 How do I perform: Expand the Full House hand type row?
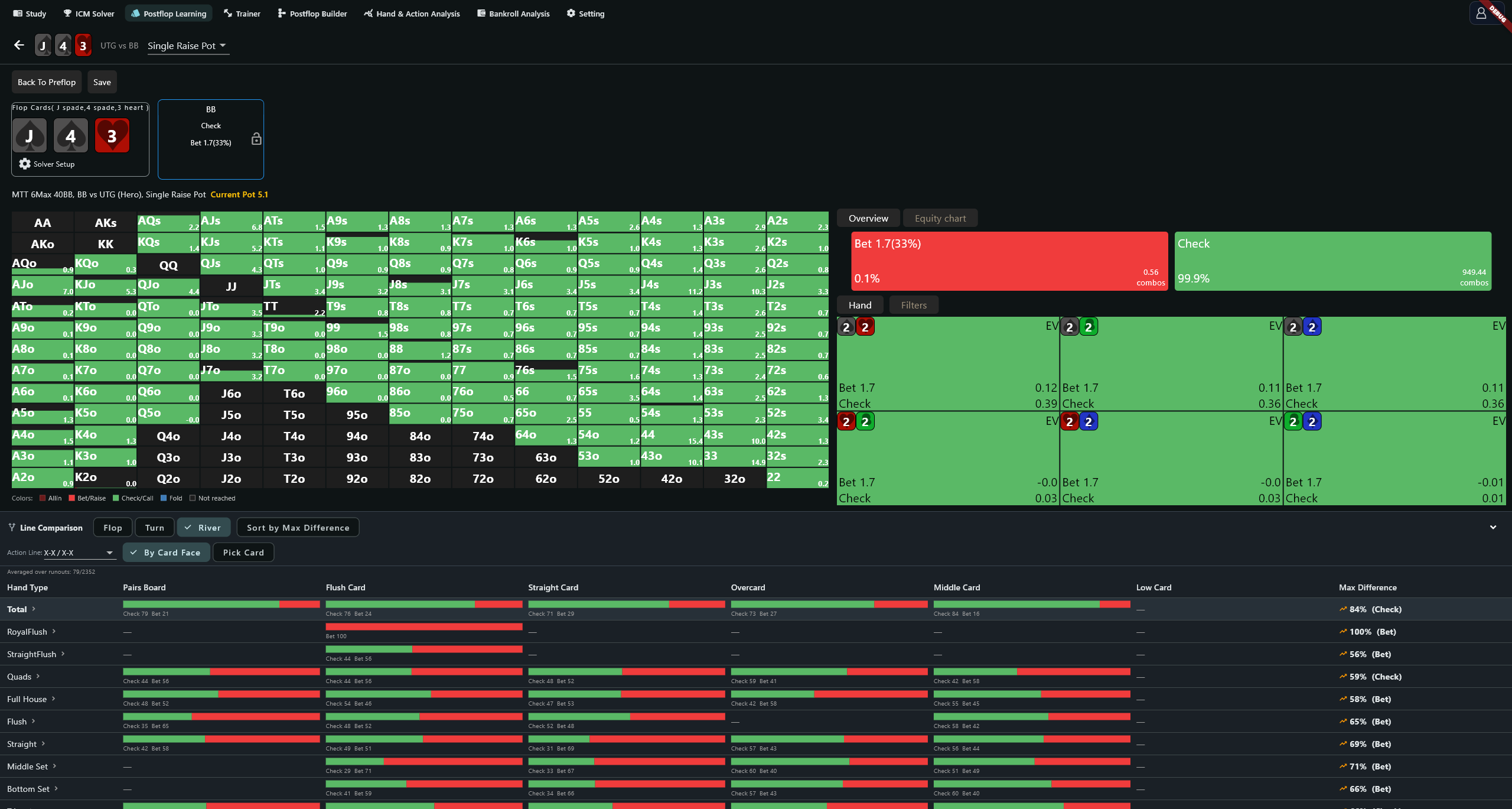click(x=31, y=698)
